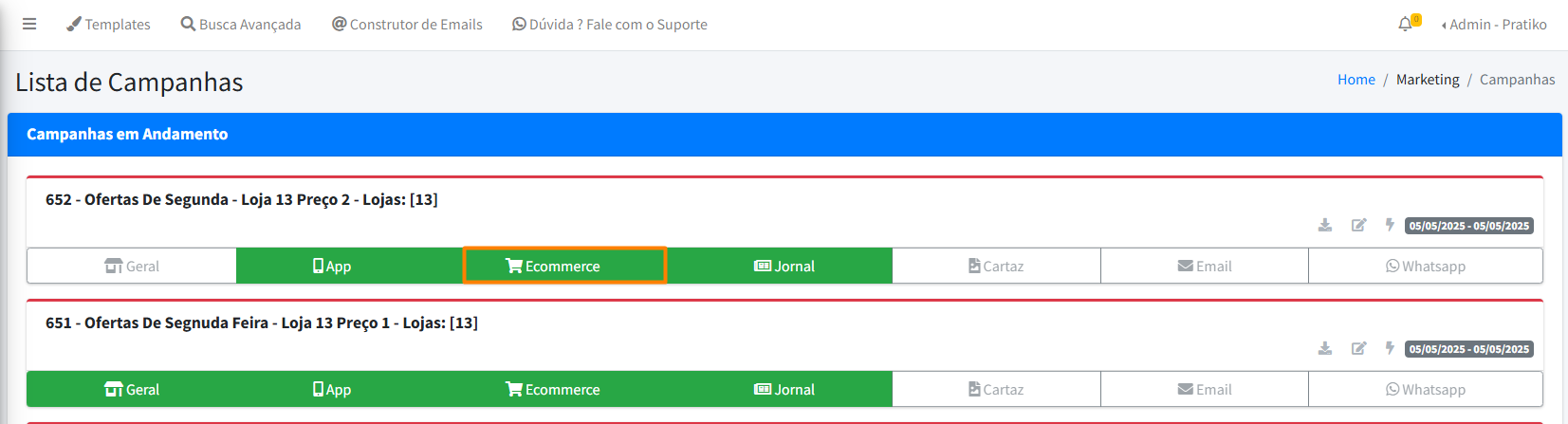Download campaign 652 using the download icon
Screen dimensions: 1568x424
click(x=1325, y=225)
